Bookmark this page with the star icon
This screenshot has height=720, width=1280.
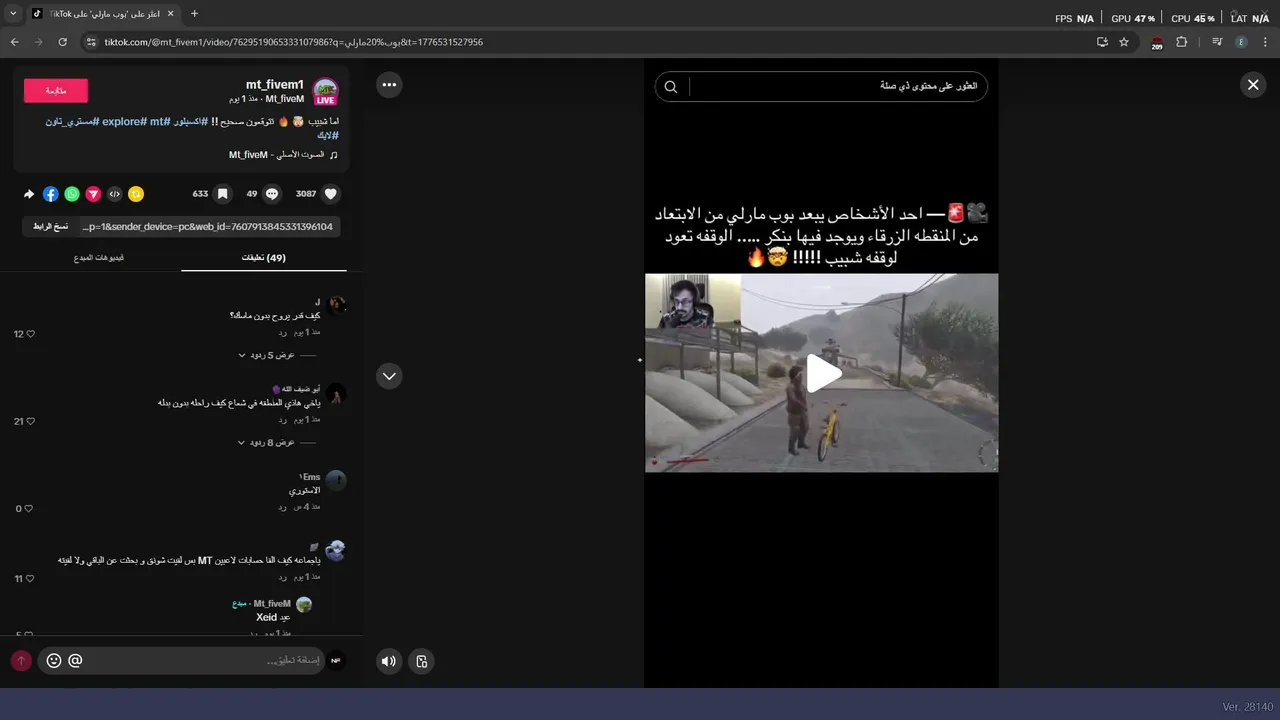[x=1124, y=42]
